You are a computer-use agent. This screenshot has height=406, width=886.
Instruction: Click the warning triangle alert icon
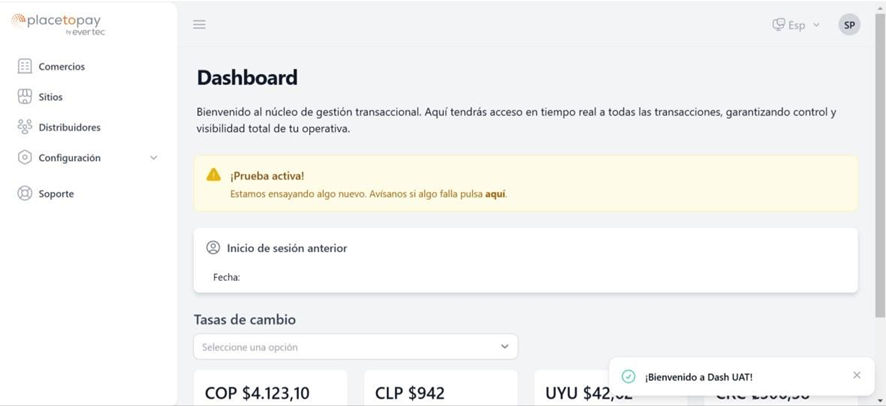coord(213,175)
